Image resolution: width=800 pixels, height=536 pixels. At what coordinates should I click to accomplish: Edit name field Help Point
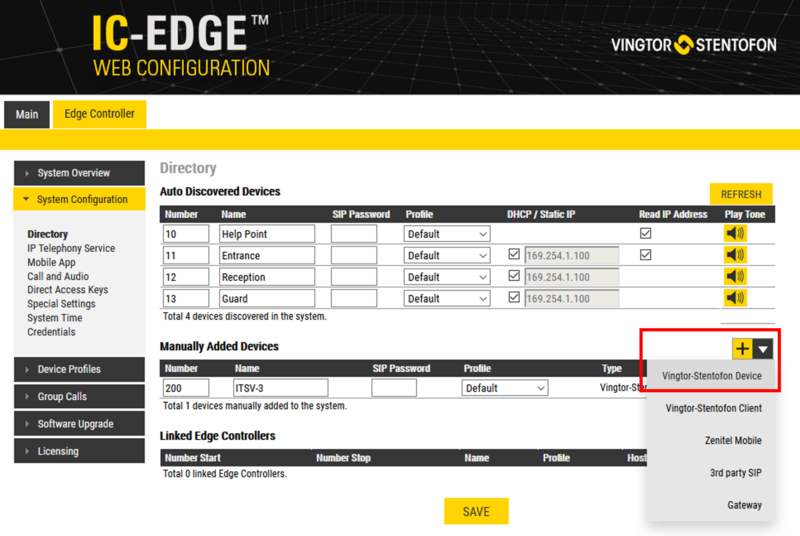267,234
